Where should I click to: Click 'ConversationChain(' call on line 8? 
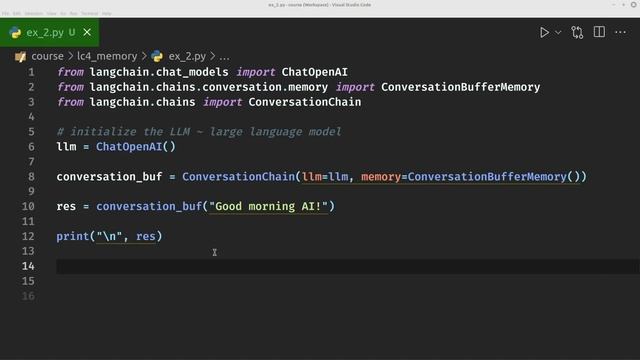tap(241, 177)
